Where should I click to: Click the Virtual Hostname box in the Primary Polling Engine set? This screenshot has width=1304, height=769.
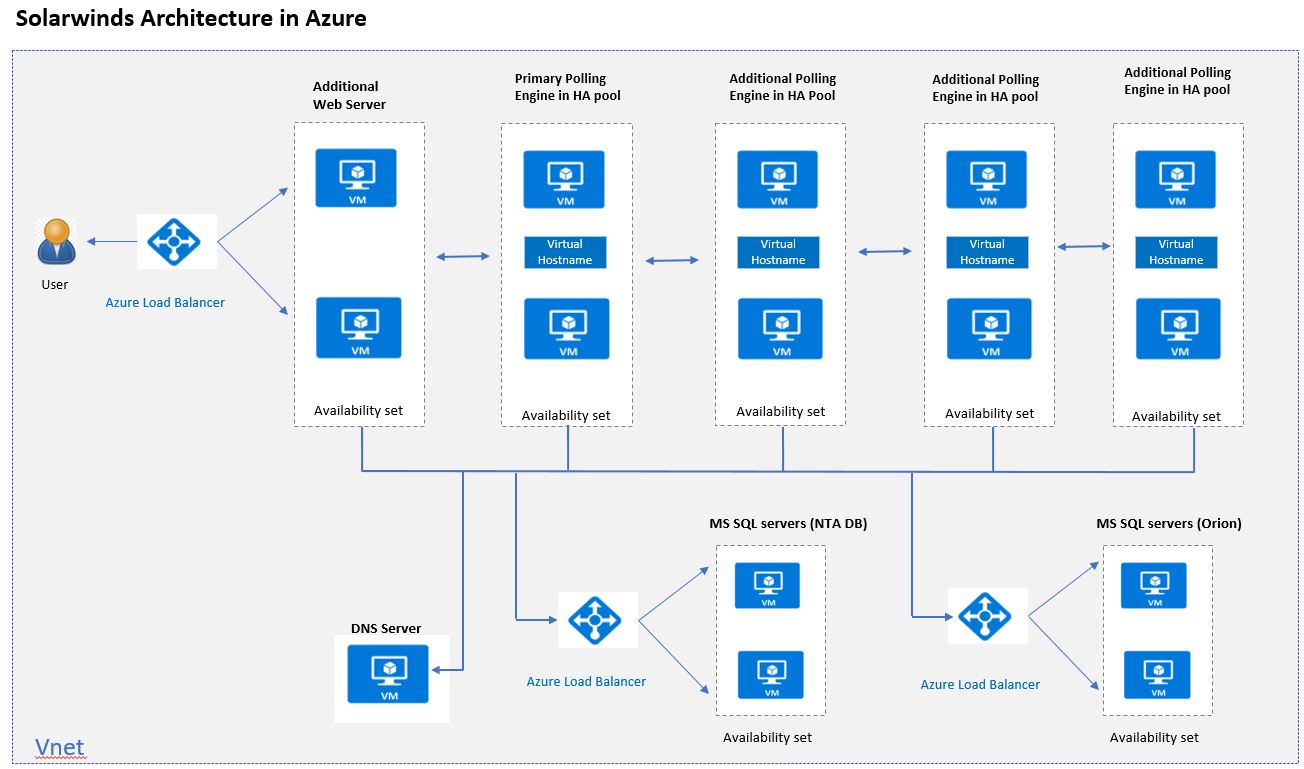click(x=565, y=252)
